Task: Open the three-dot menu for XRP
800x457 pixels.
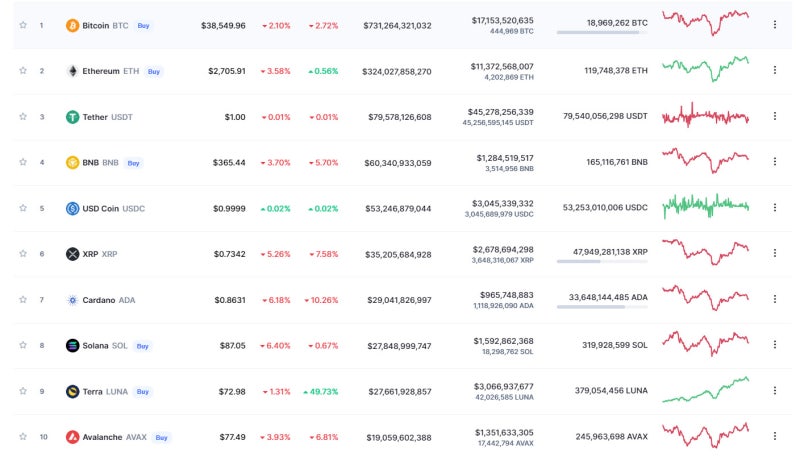Action: pyautogui.click(x=774, y=253)
